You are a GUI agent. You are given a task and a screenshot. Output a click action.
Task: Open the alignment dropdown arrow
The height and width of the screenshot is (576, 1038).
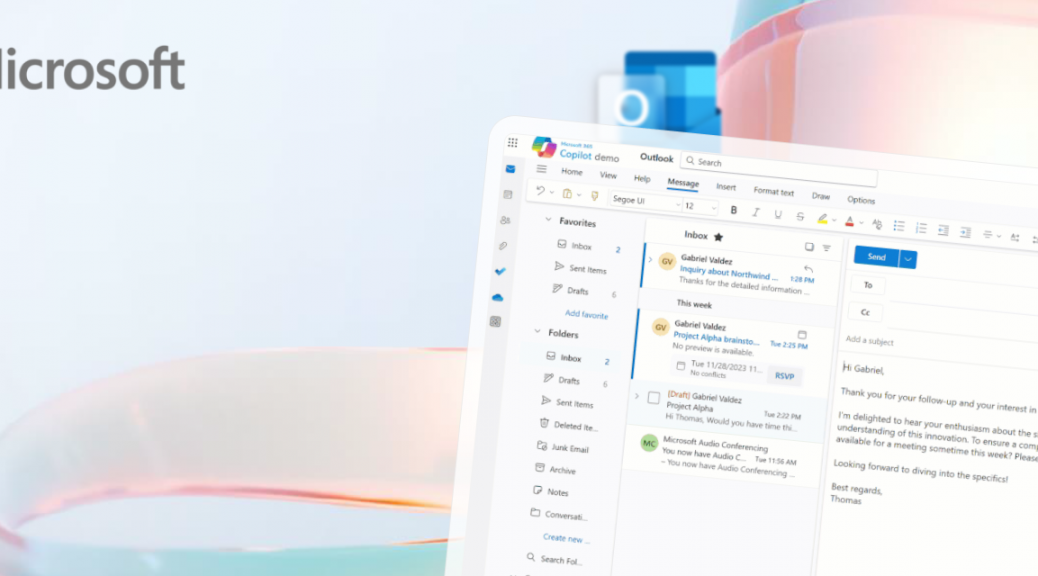pos(998,236)
